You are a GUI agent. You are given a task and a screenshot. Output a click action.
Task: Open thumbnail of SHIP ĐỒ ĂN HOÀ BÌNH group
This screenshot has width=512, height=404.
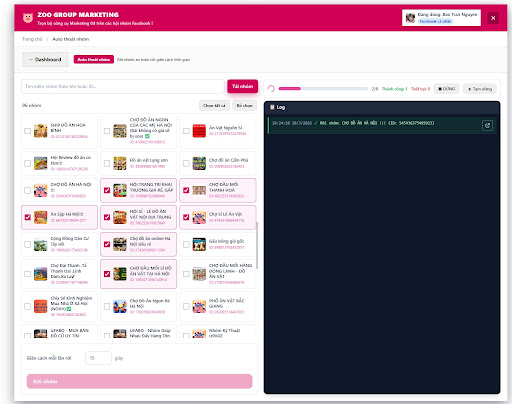pyautogui.click(x=41, y=131)
